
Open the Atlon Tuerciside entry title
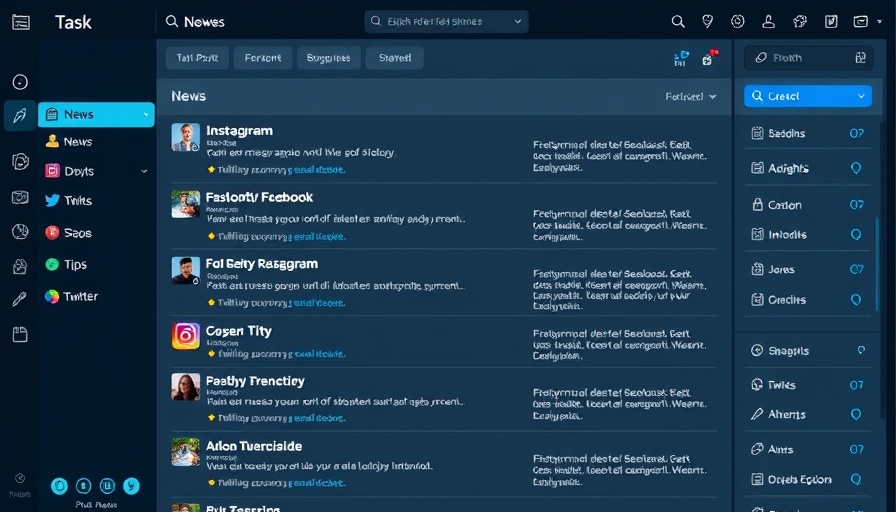[254, 446]
